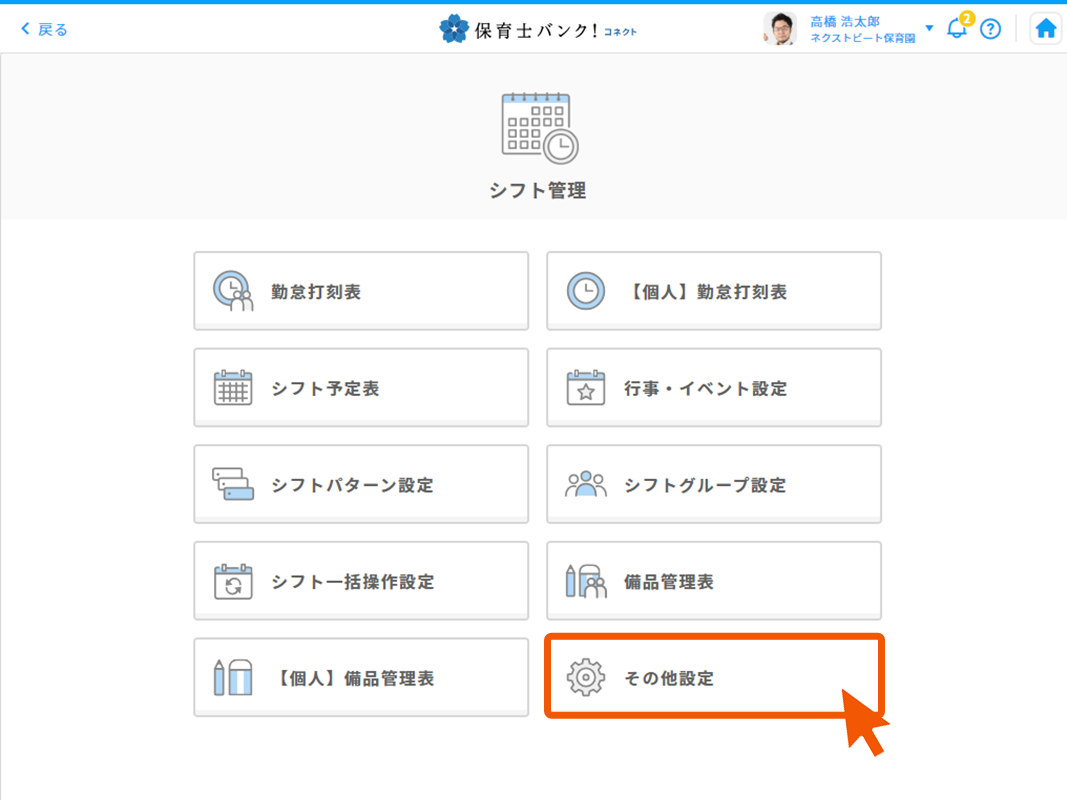This screenshot has width=1067, height=800.
Task: Click the user profile avatar photo
Action: click(780, 29)
